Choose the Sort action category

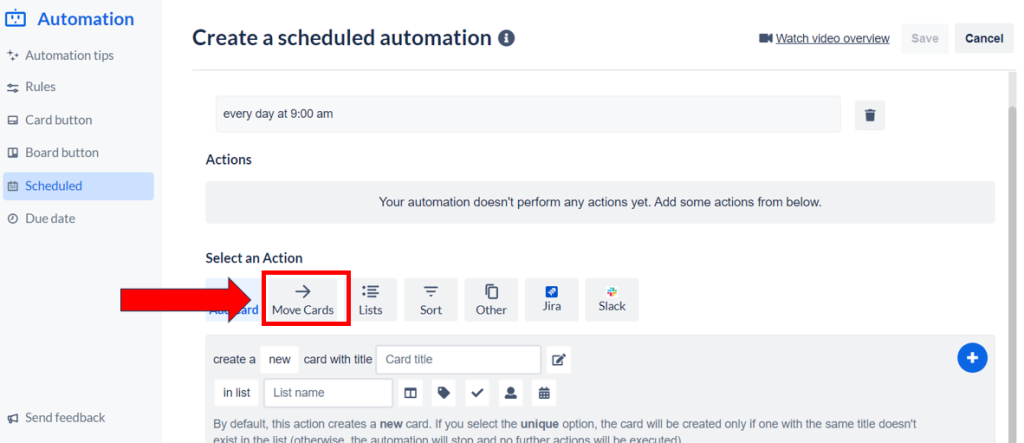click(x=431, y=299)
